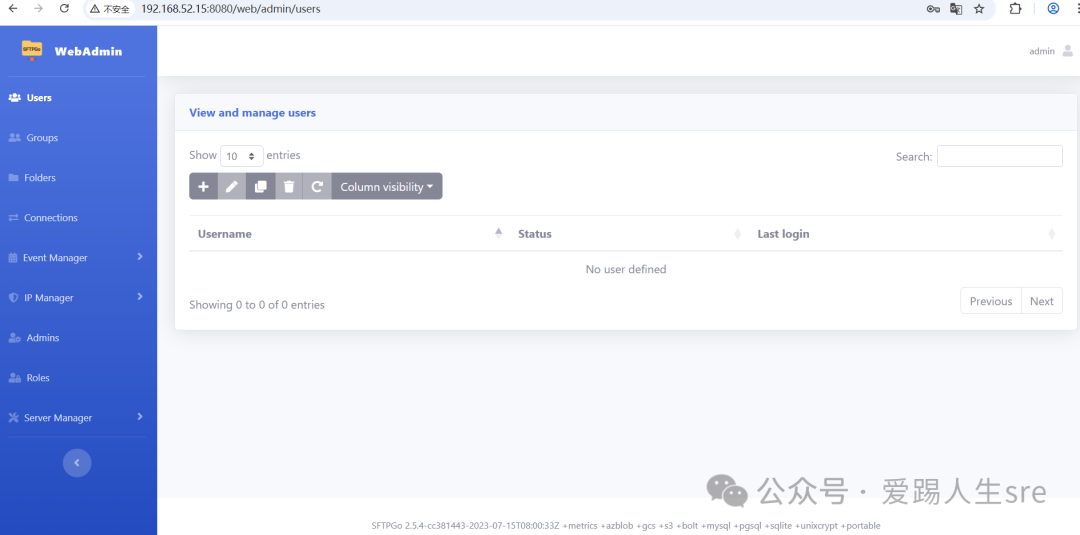Click the quota scan refresh icon

317,187
